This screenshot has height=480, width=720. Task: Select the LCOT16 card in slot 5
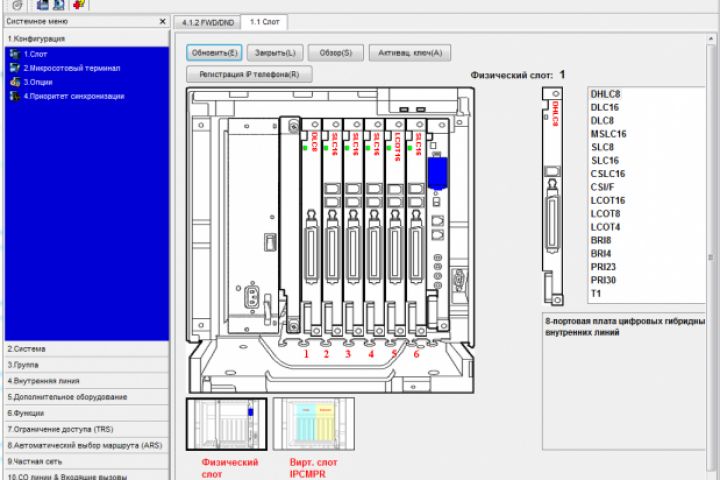(396, 227)
